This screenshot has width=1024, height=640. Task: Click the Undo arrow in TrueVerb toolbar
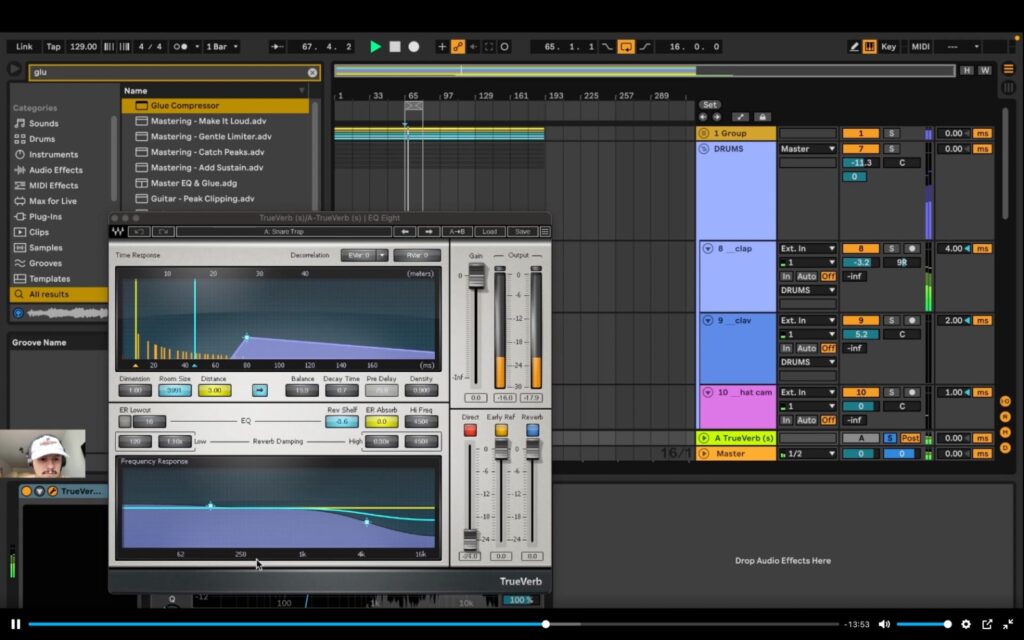pyautogui.click(x=138, y=231)
